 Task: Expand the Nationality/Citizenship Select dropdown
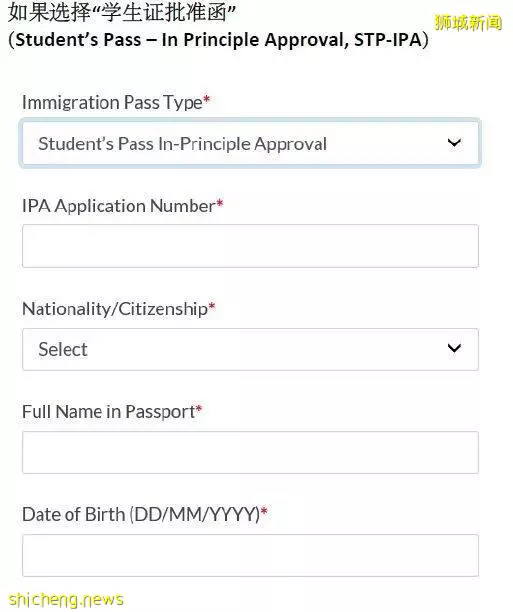tap(250, 349)
